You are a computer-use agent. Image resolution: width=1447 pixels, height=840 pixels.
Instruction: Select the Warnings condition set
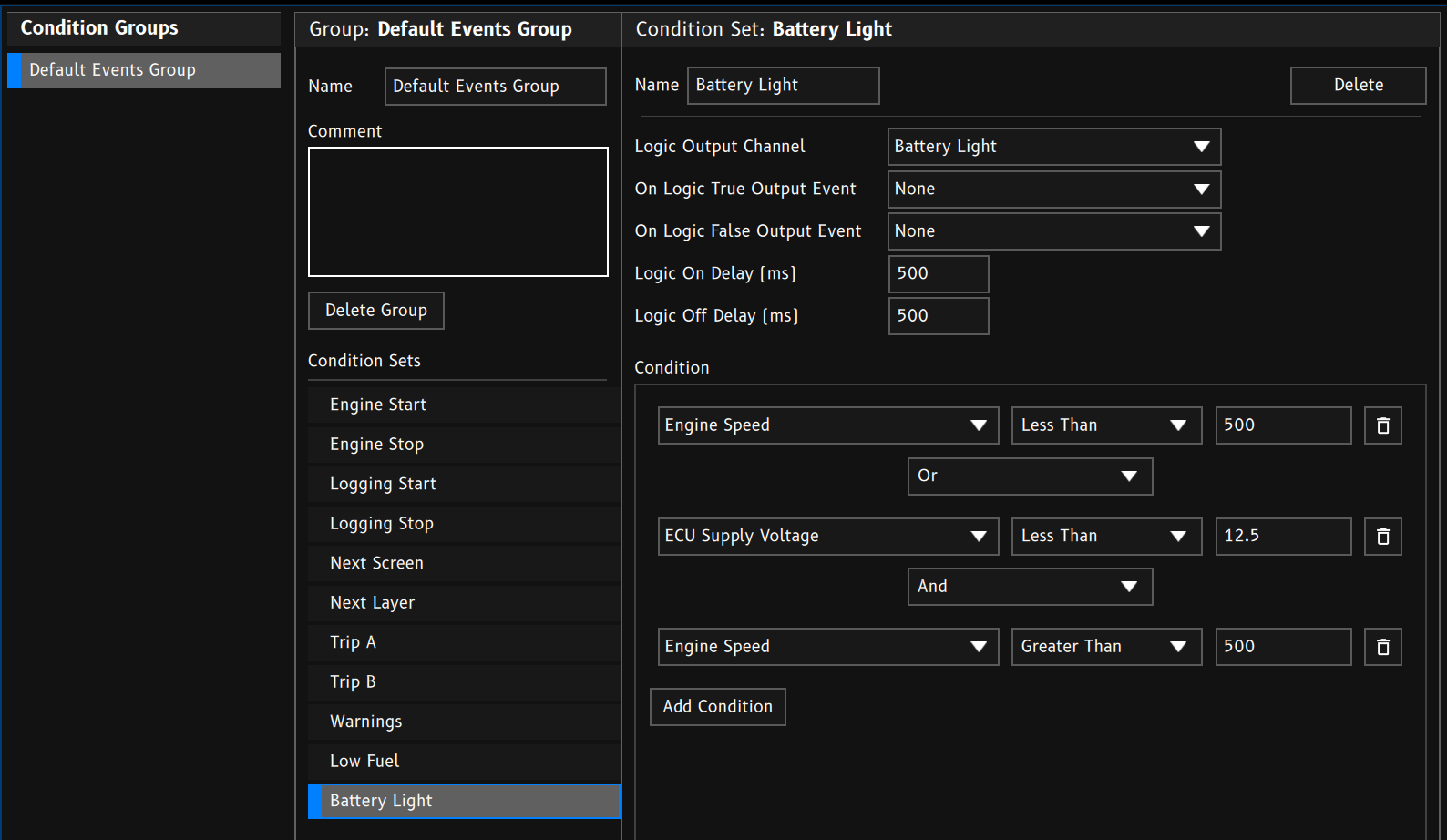[464, 722]
